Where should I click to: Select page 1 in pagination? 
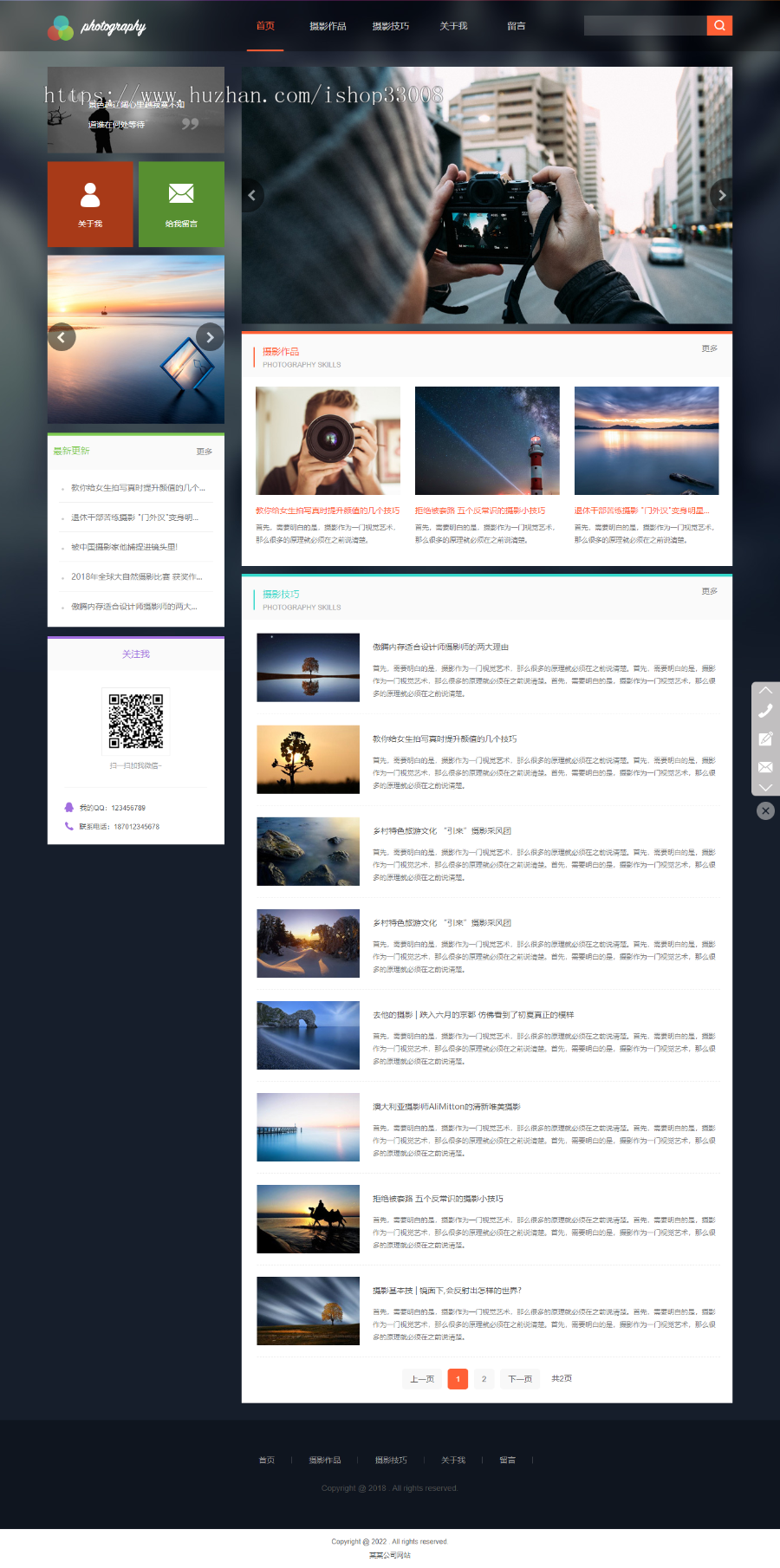pos(458,1378)
